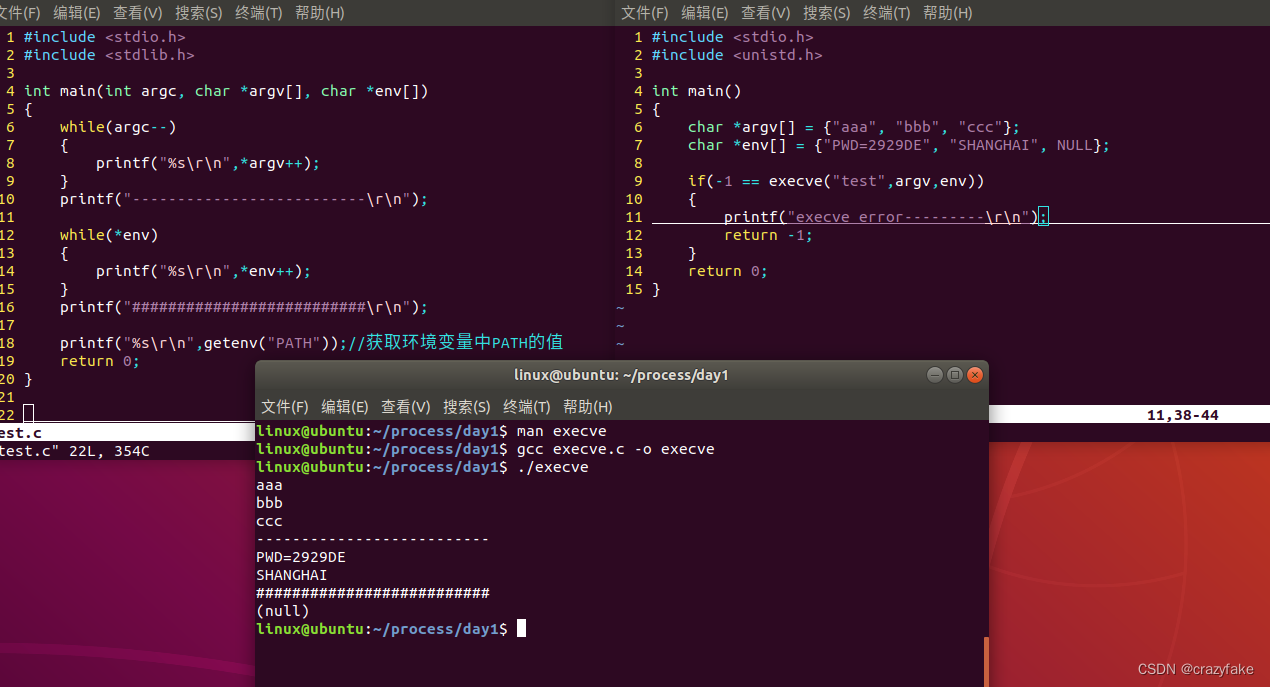Open the 帮助(H) menu in the right editor
This screenshot has width=1270, height=687.
(x=947, y=13)
